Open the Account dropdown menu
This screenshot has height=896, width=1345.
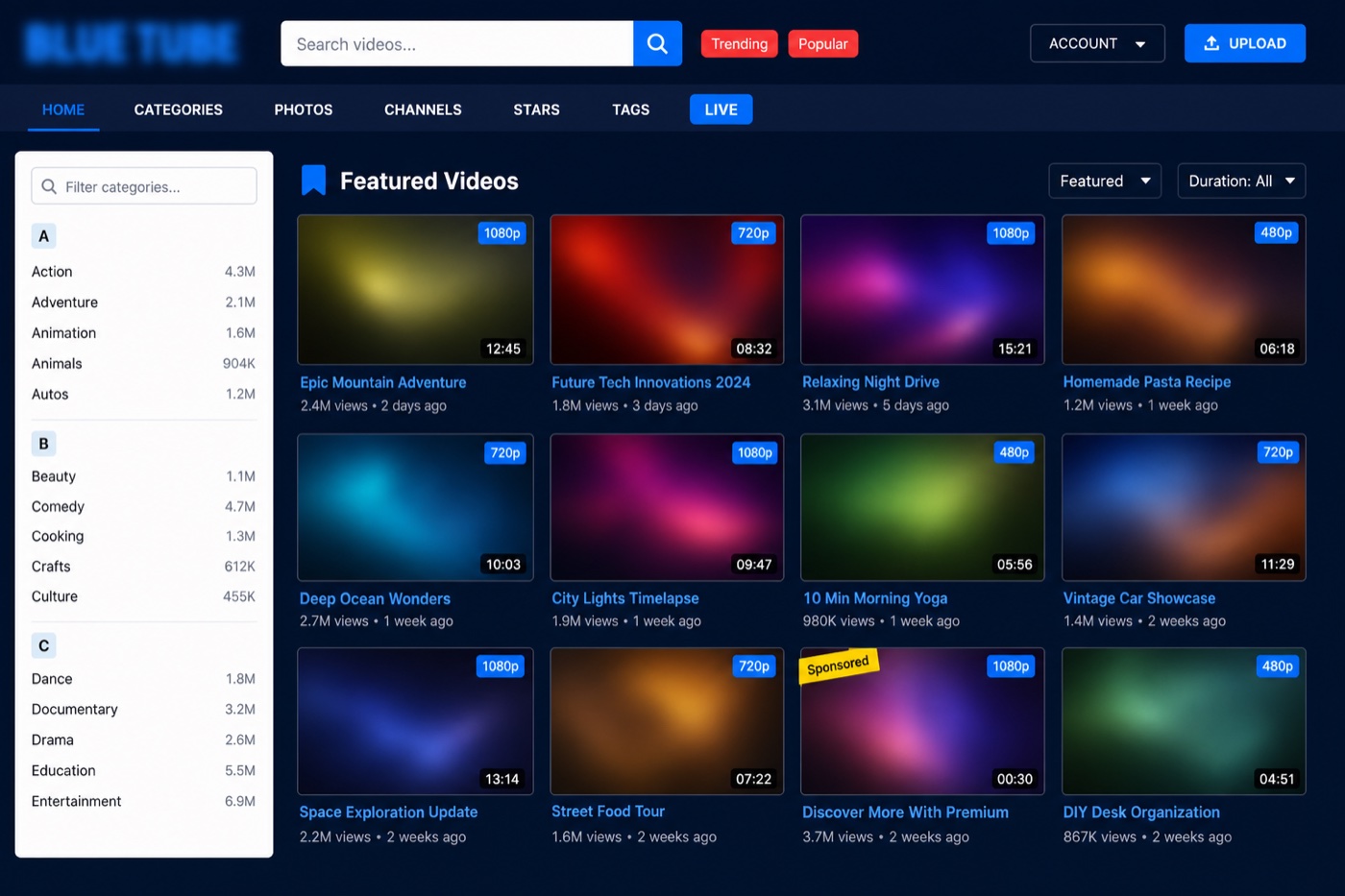point(1097,43)
